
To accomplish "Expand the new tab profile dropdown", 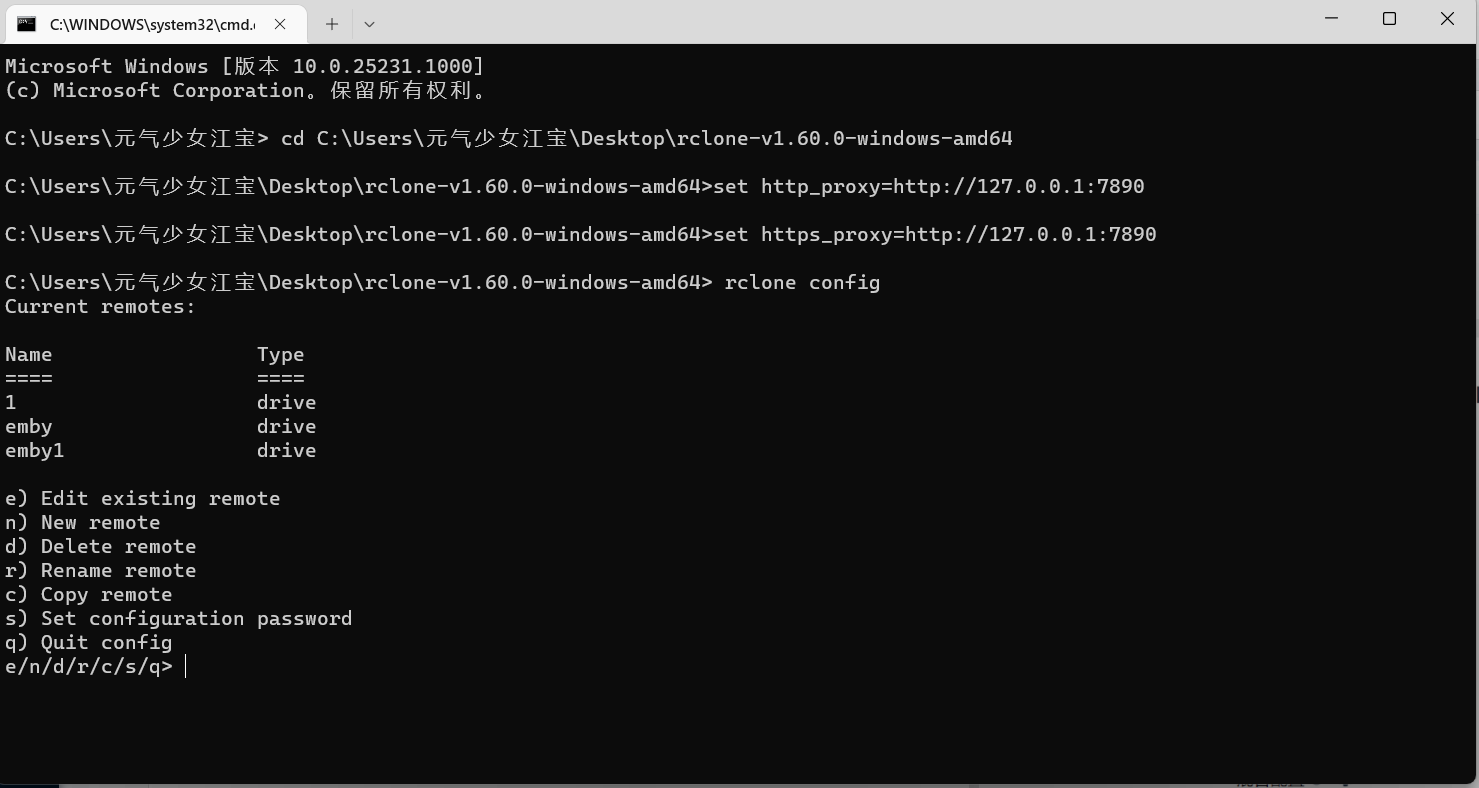I will click(x=369, y=24).
